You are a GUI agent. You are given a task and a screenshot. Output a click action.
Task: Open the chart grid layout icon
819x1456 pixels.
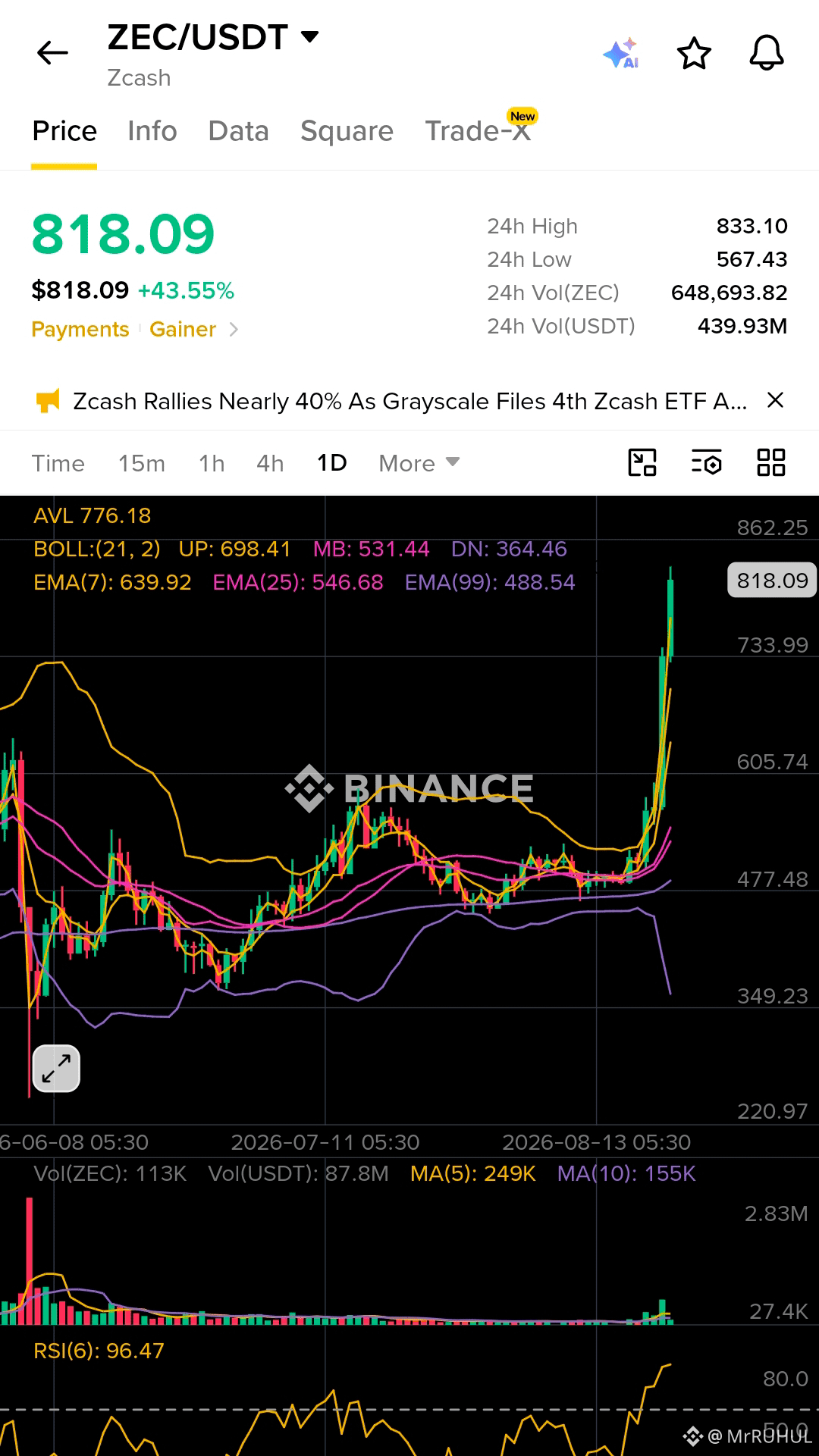coord(771,462)
